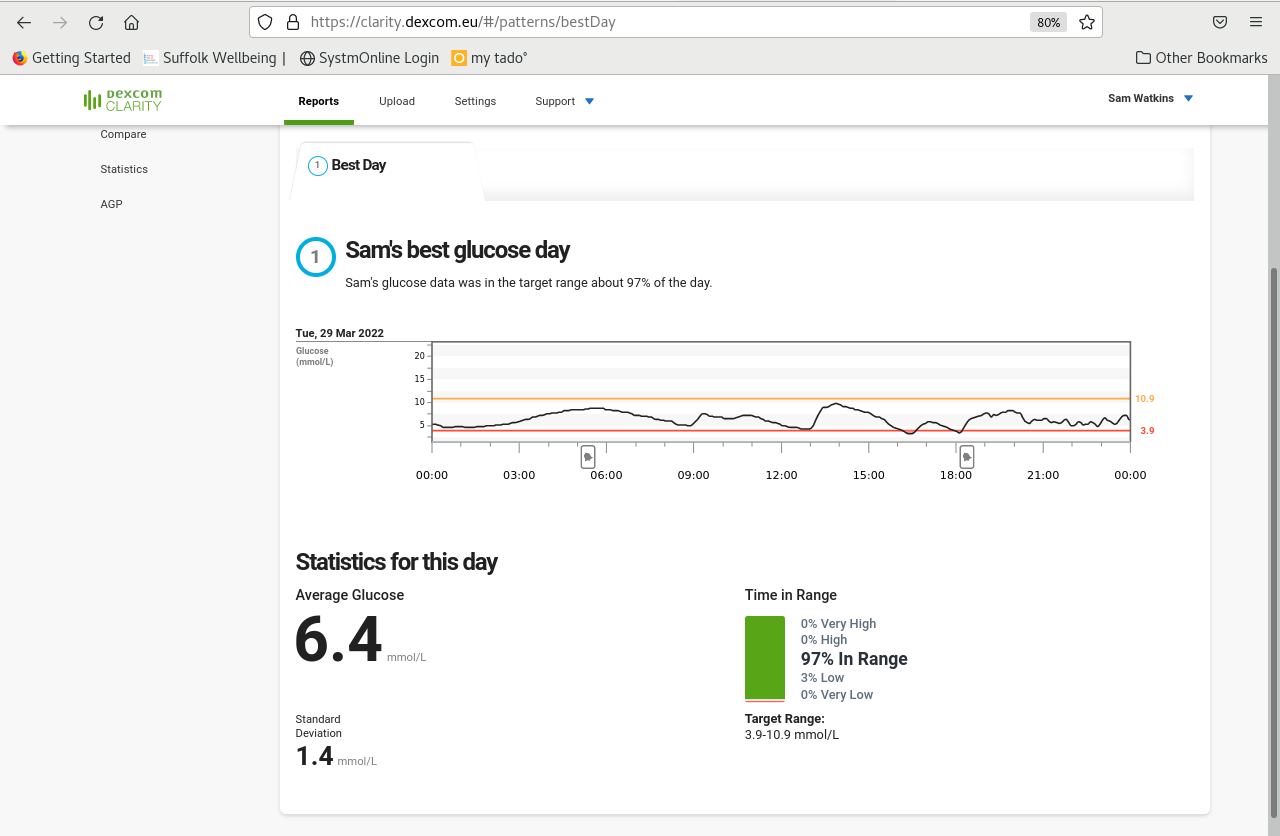Click the URL address bar
The height and width of the screenshot is (836, 1280).
coord(660,22)
